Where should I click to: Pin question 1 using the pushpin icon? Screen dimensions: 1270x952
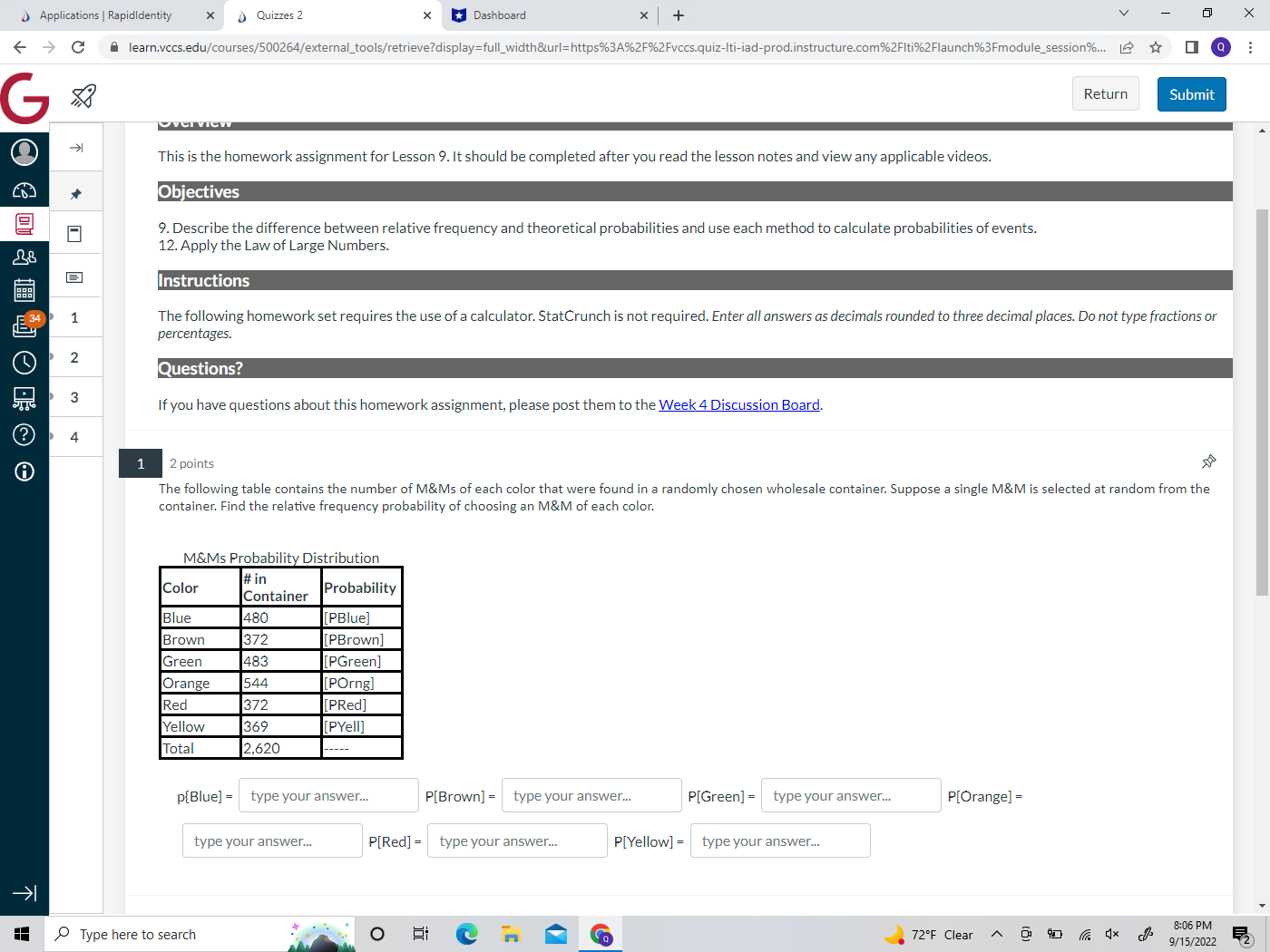point(1208,461)
